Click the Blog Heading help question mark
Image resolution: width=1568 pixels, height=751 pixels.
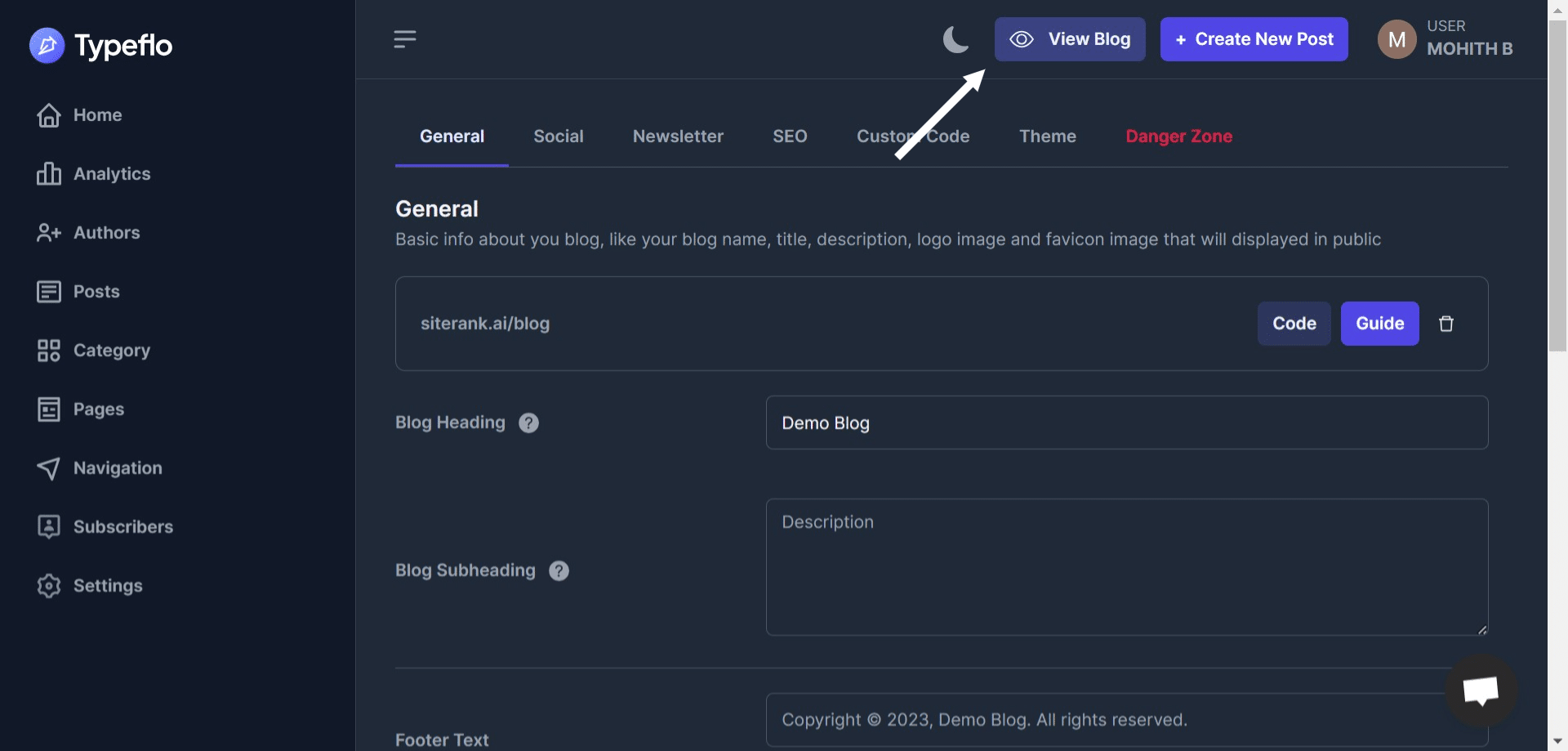click(528, 422)
